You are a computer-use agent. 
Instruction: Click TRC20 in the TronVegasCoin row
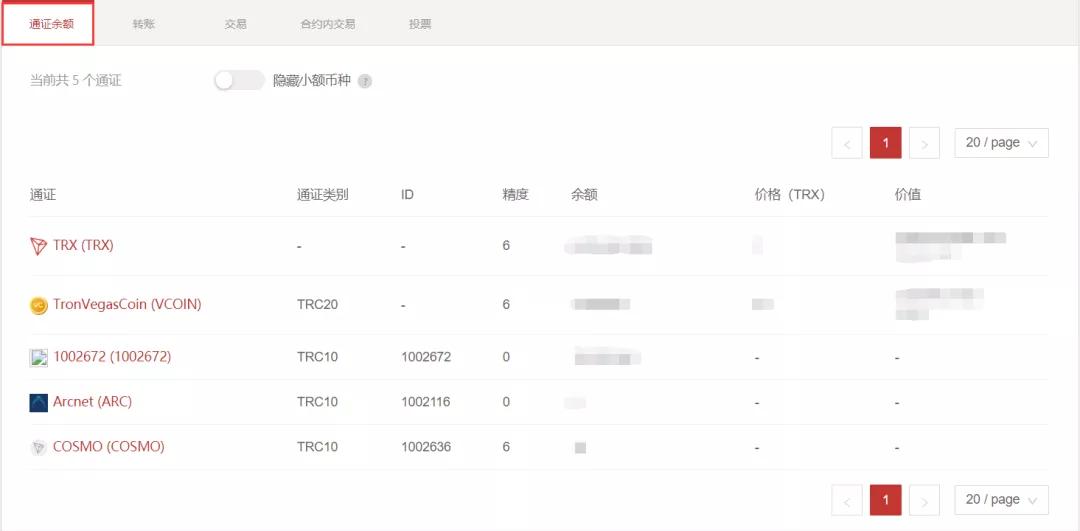pyautogui.click(x=318, y=304)
